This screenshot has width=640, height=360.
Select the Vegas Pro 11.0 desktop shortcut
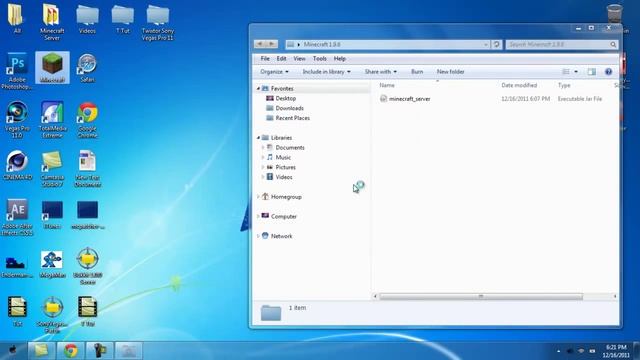tap(17, 120)
